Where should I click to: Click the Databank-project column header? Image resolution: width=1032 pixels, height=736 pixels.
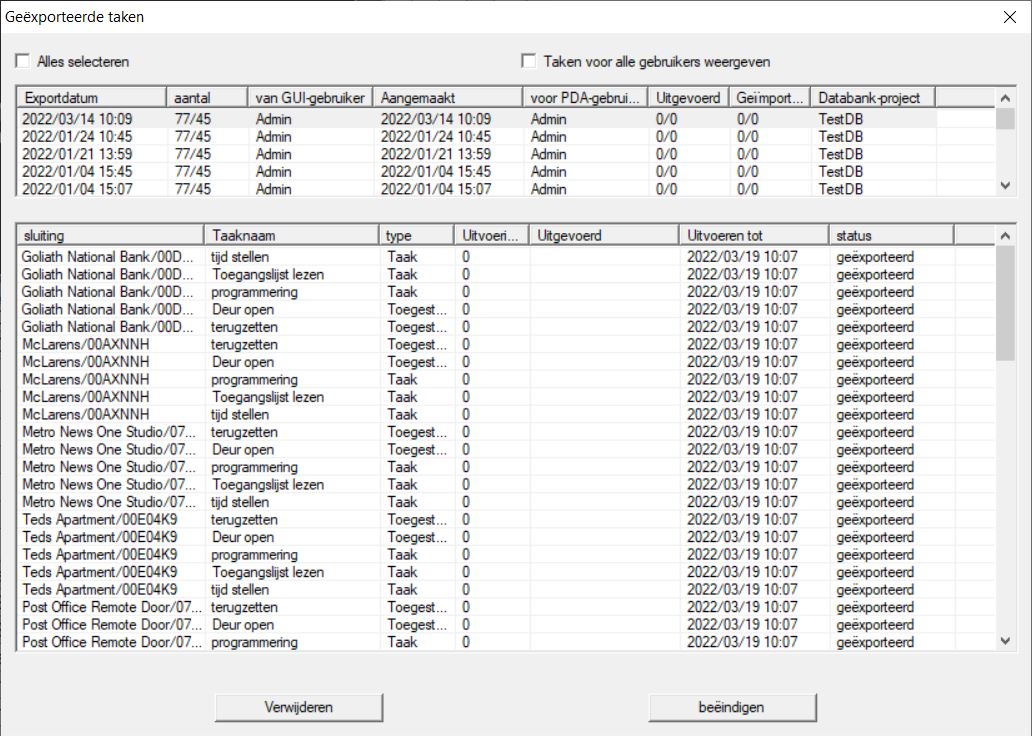pos(872,97)
